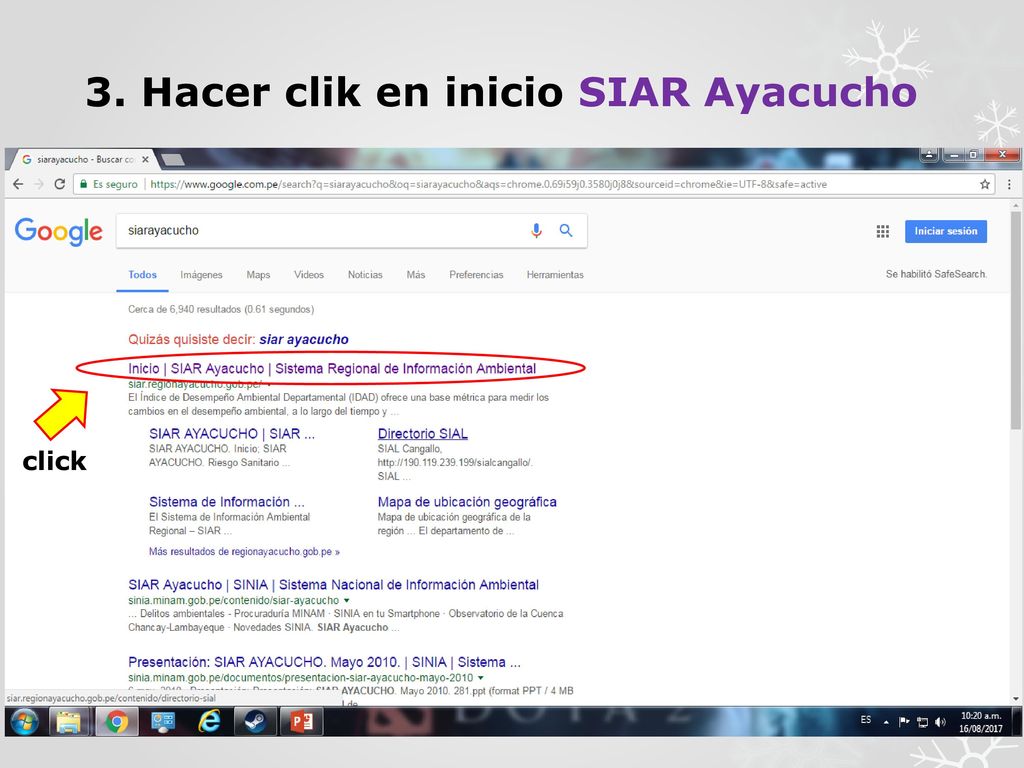Click 'Cerca de 6,940 resultados' text
The image size is (1024, 768).
[x=221, y=310]
